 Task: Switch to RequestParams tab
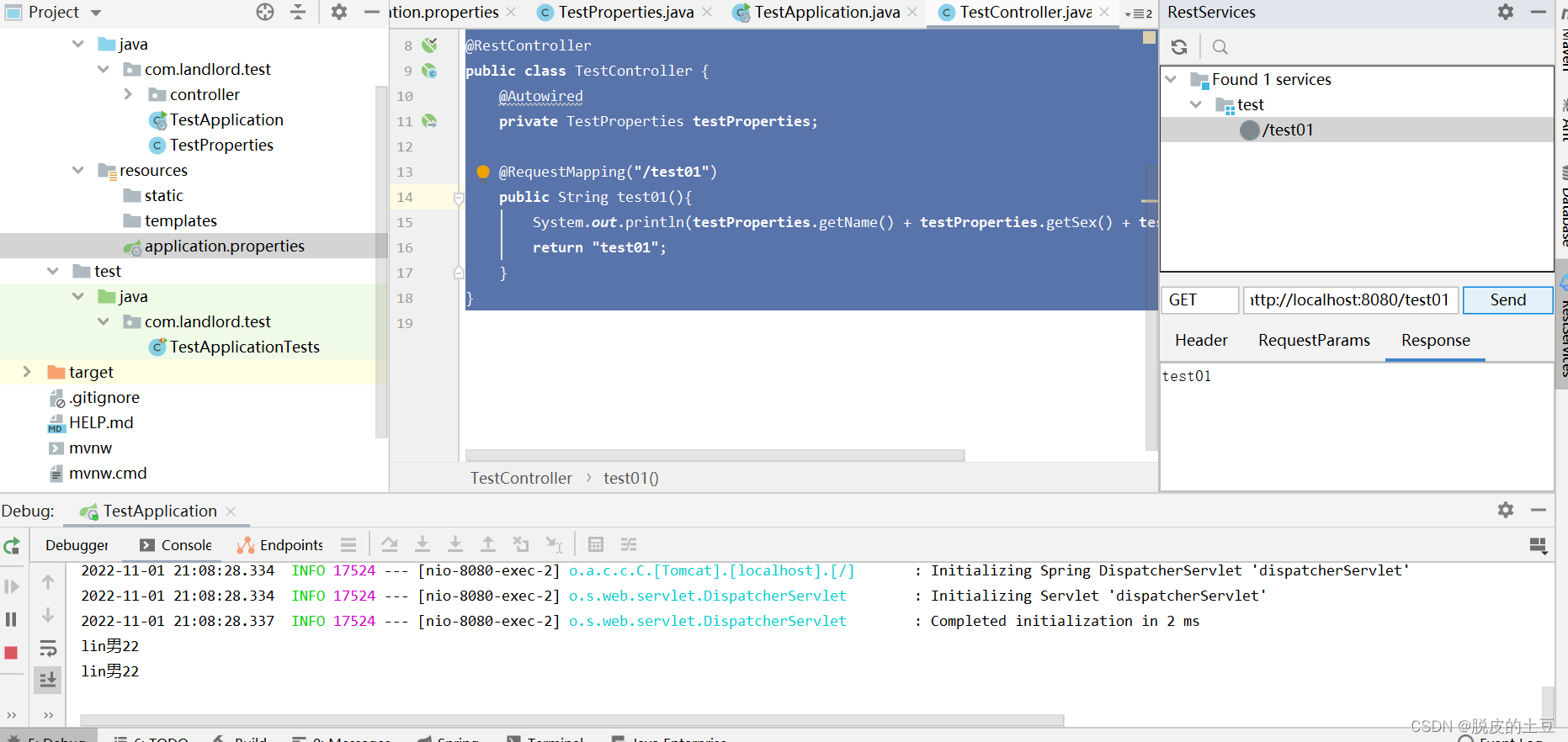pyautogui.click(x=1314, y=340)
